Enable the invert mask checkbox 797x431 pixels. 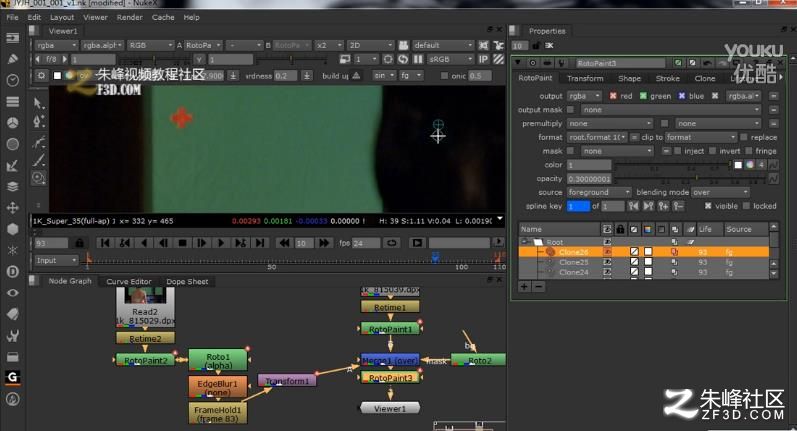[713, 151]
